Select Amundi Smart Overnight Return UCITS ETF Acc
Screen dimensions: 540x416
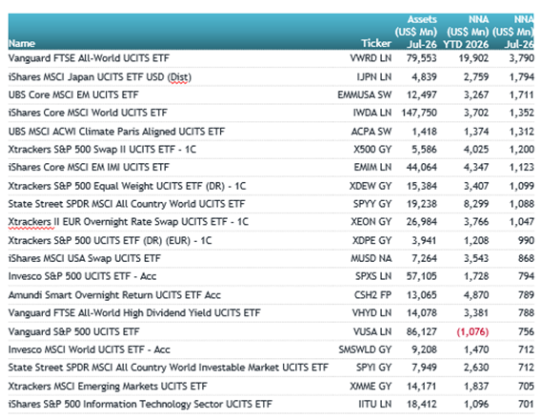click(114, 295)
